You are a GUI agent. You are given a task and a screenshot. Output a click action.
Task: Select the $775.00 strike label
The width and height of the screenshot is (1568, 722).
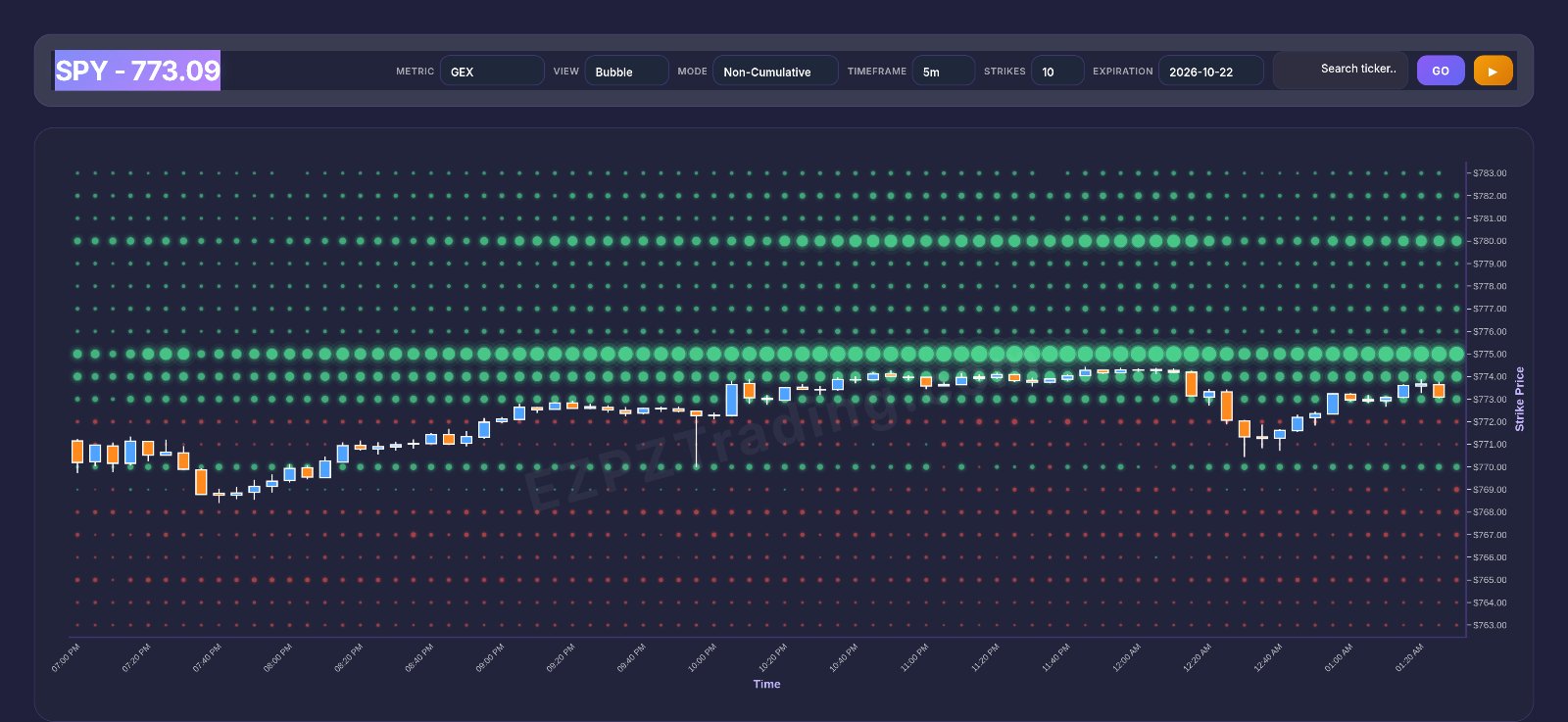click(x=1490, y=354)
